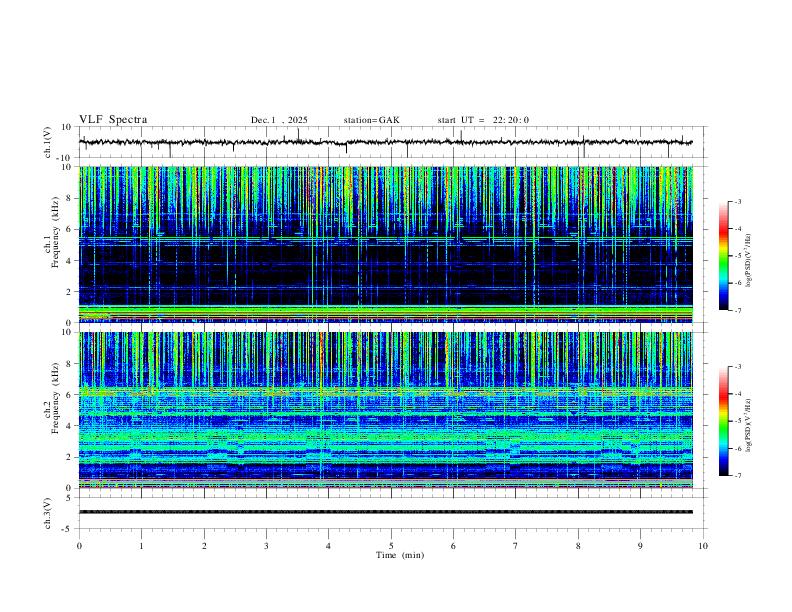Click the ch.1 voltage waveform trace

pyautogui.click(x=385, y=142)
